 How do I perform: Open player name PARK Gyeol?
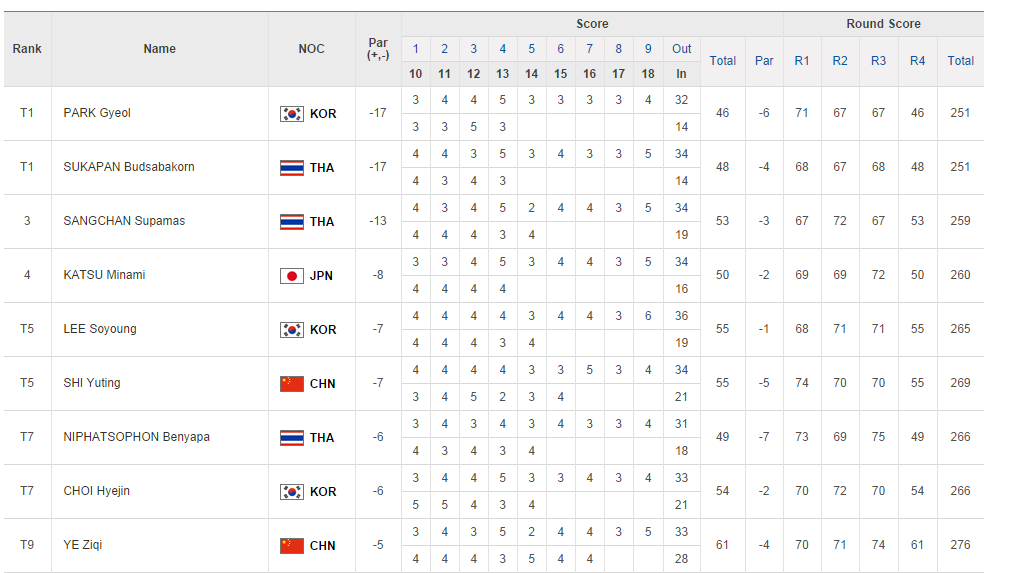point(97,113)
